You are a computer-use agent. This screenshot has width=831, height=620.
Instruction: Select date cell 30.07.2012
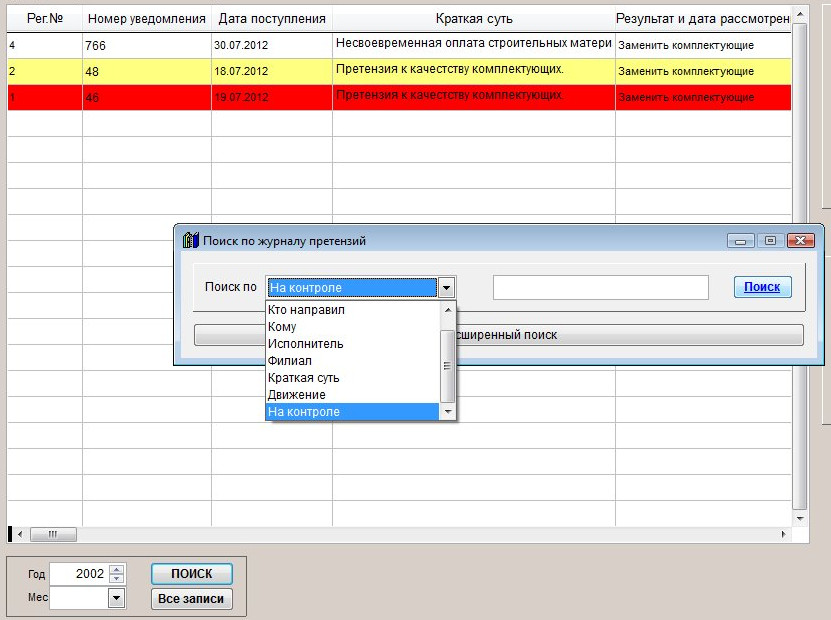click(272, 46)
